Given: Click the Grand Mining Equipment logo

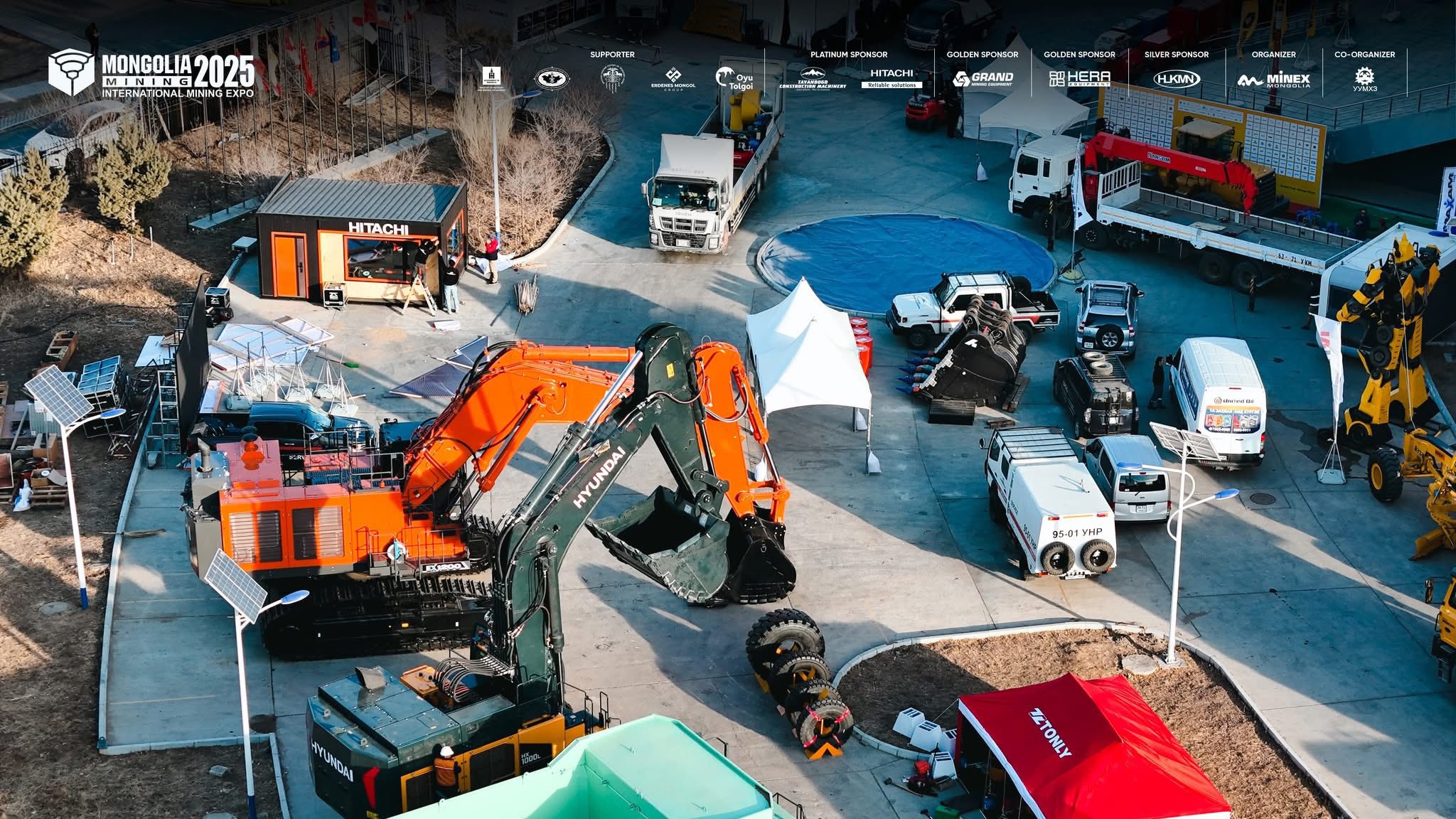Looking at the screenshot, I should (983, 78).
